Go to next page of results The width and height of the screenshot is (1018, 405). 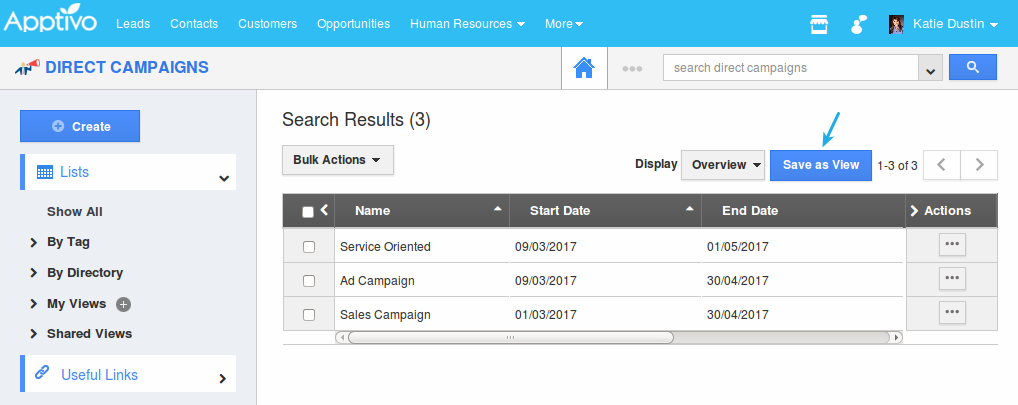[979, 165]
